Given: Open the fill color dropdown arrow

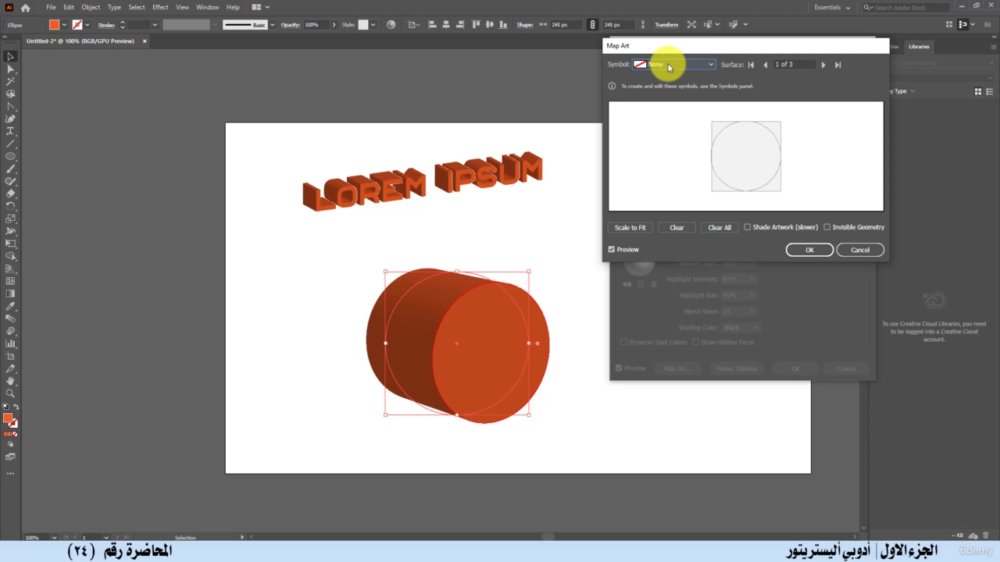Looking at the screenshot, I should point(64,25).
